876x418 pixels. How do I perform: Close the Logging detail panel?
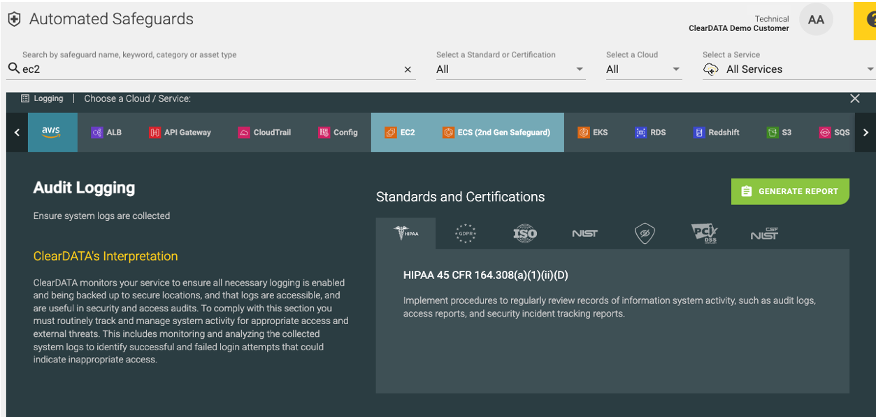(x=854, y=98)
